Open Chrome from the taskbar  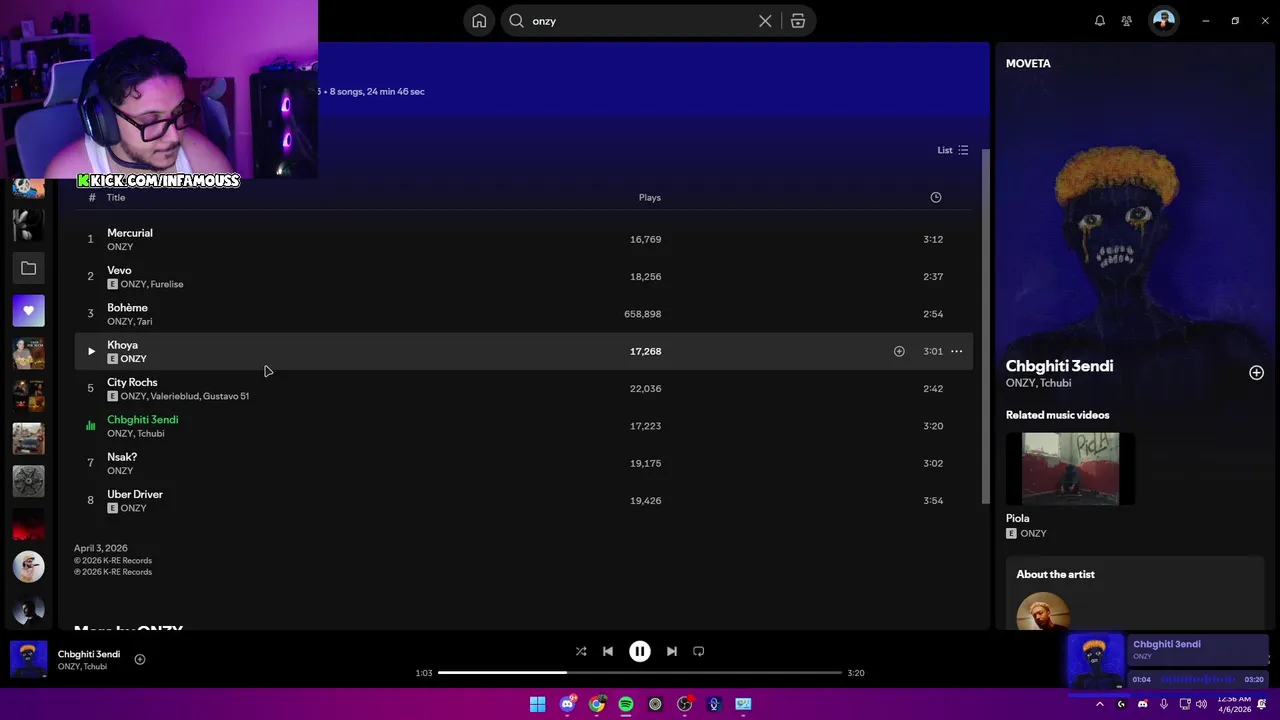(x=597, y=704)
